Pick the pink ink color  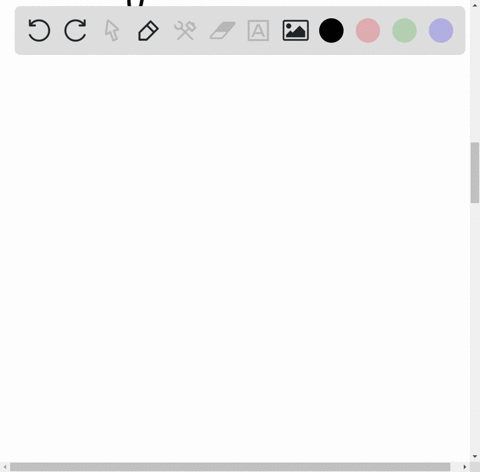click(x=368, y=31)
